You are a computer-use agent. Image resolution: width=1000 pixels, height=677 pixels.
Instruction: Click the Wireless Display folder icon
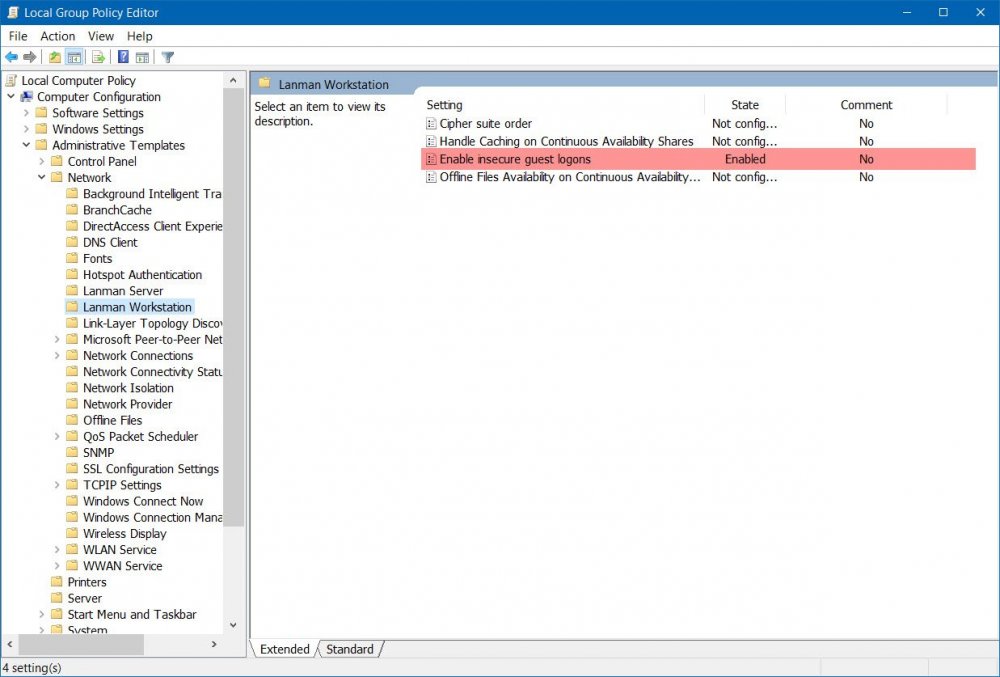pos(72,534)
